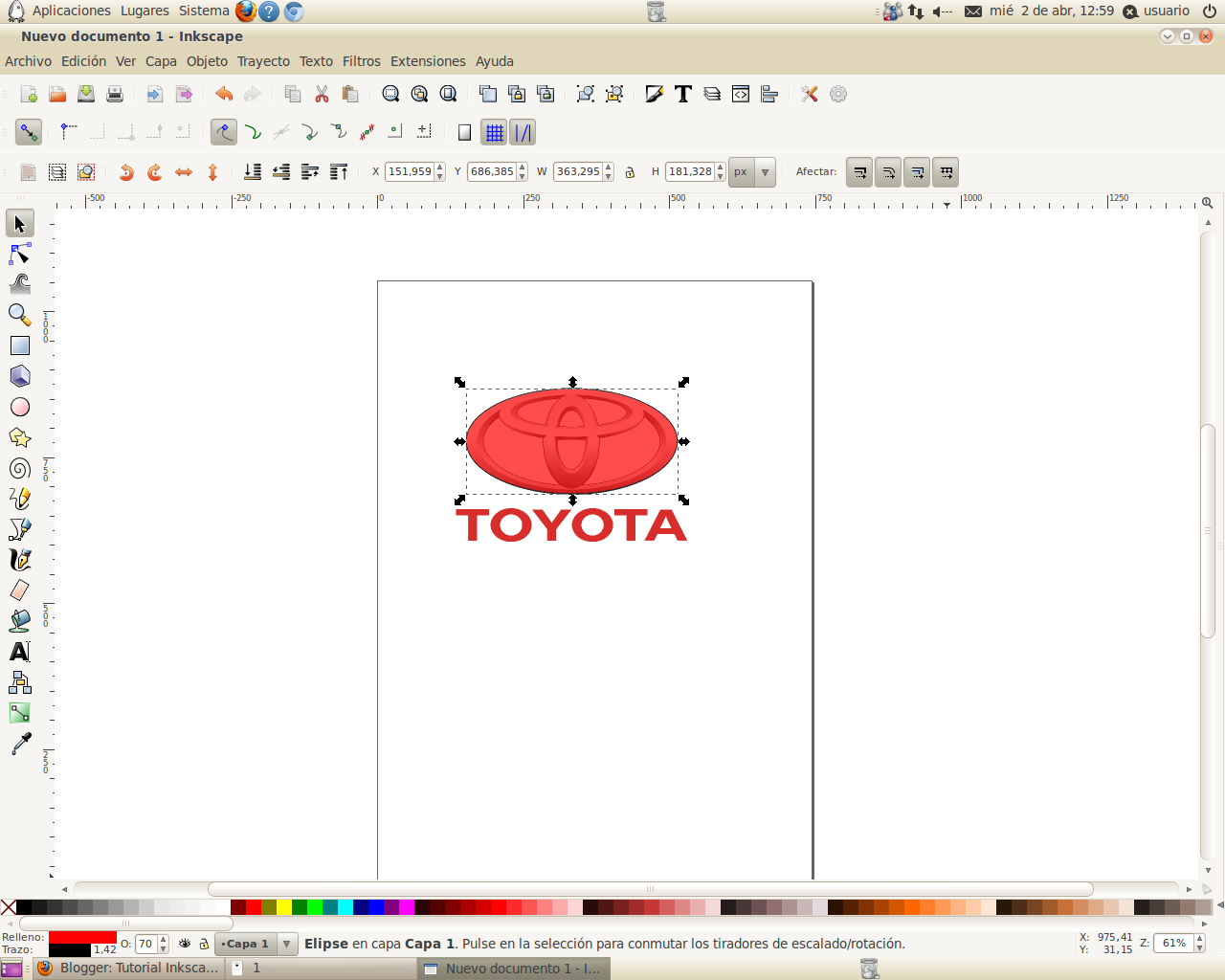Viewport: 1225px width, 980px height.
Task: Select the Star polygon tool
Action: pyautogui.click(x=19, y=437)
